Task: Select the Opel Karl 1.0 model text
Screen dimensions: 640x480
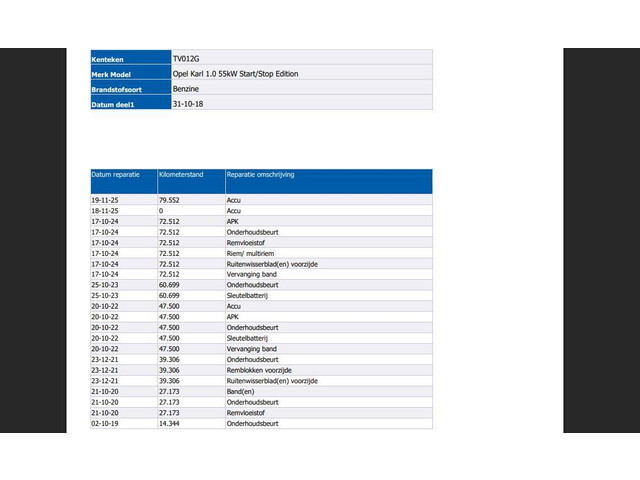Action: point(236,74)
